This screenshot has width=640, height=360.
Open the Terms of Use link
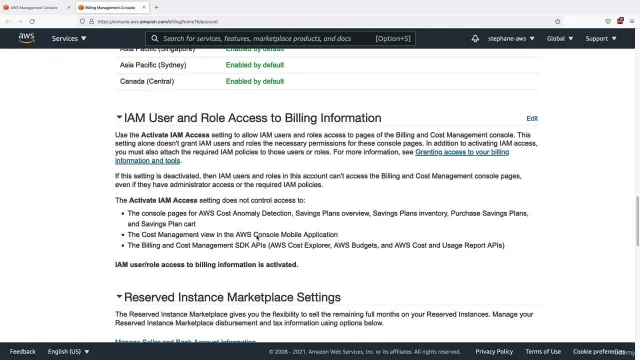coord(543,351)
